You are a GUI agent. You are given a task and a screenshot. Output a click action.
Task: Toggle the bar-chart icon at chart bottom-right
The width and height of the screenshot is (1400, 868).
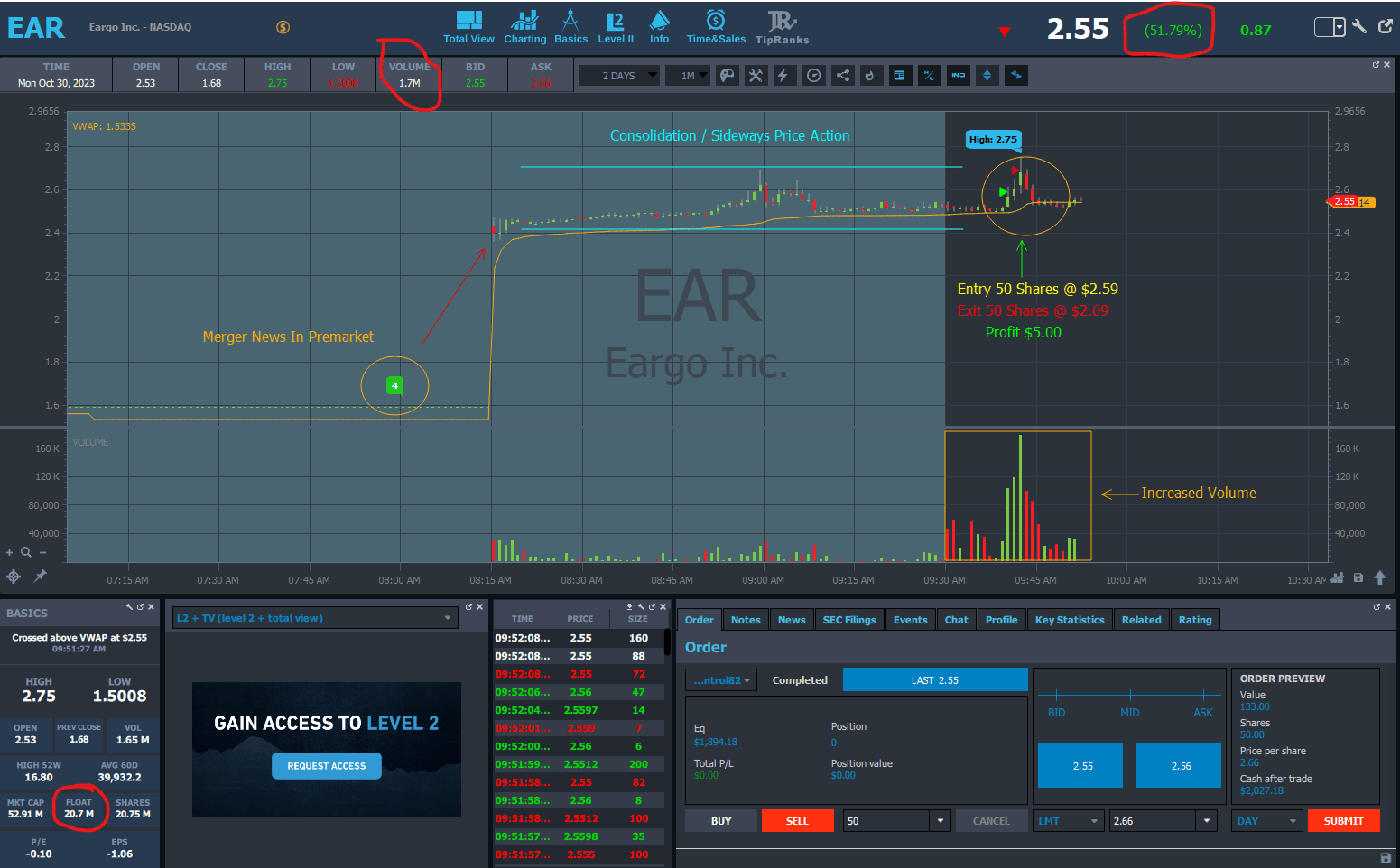tap(1337, 577)
